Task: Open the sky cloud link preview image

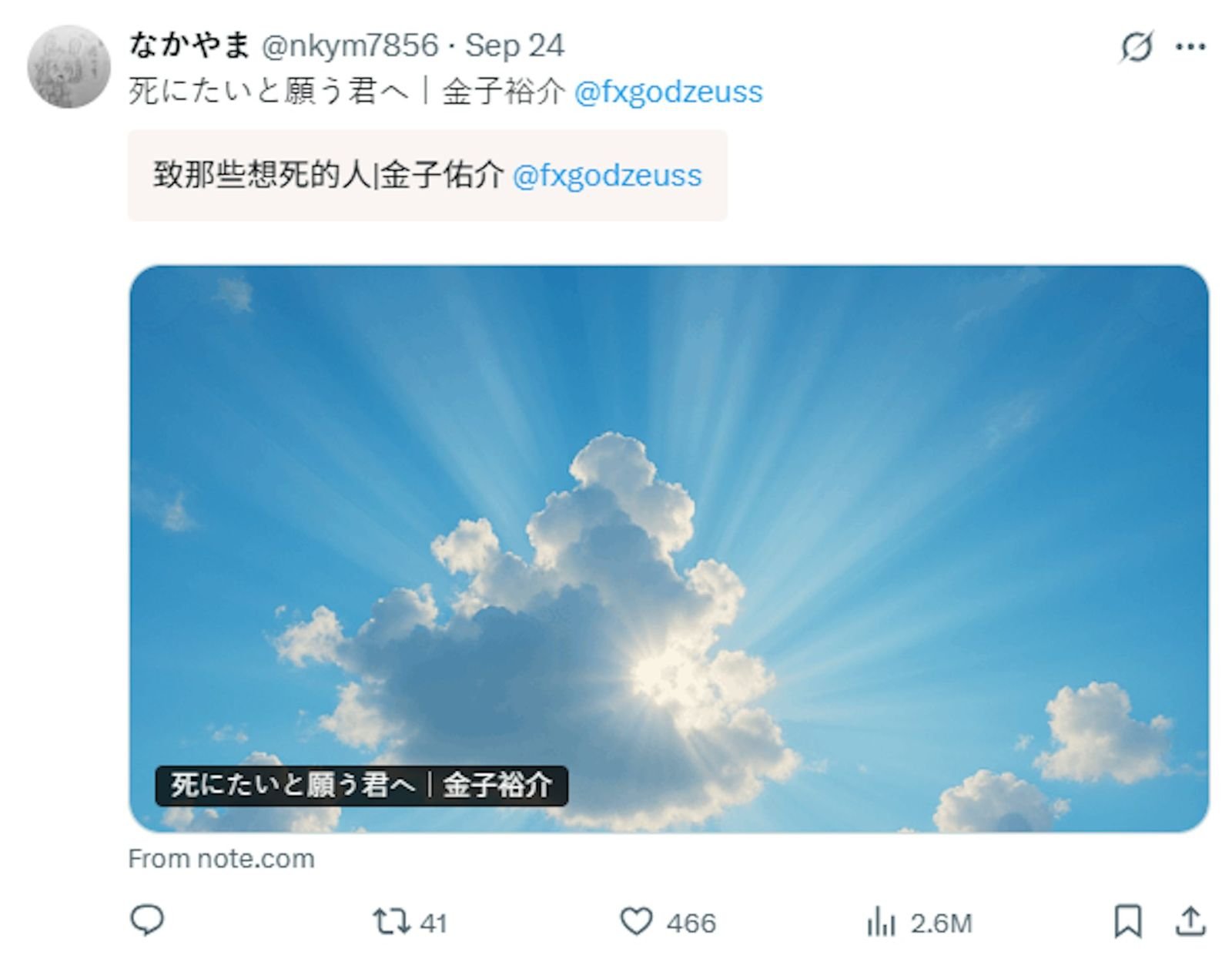Action: click(x=669, y=548)
